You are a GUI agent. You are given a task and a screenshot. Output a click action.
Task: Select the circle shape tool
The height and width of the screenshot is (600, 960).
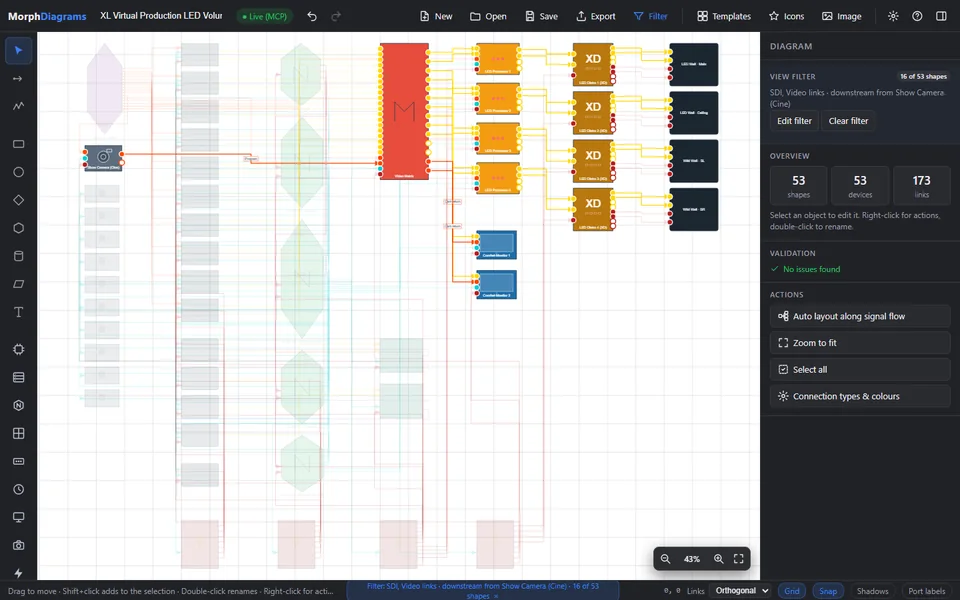(x=18, y=172)
